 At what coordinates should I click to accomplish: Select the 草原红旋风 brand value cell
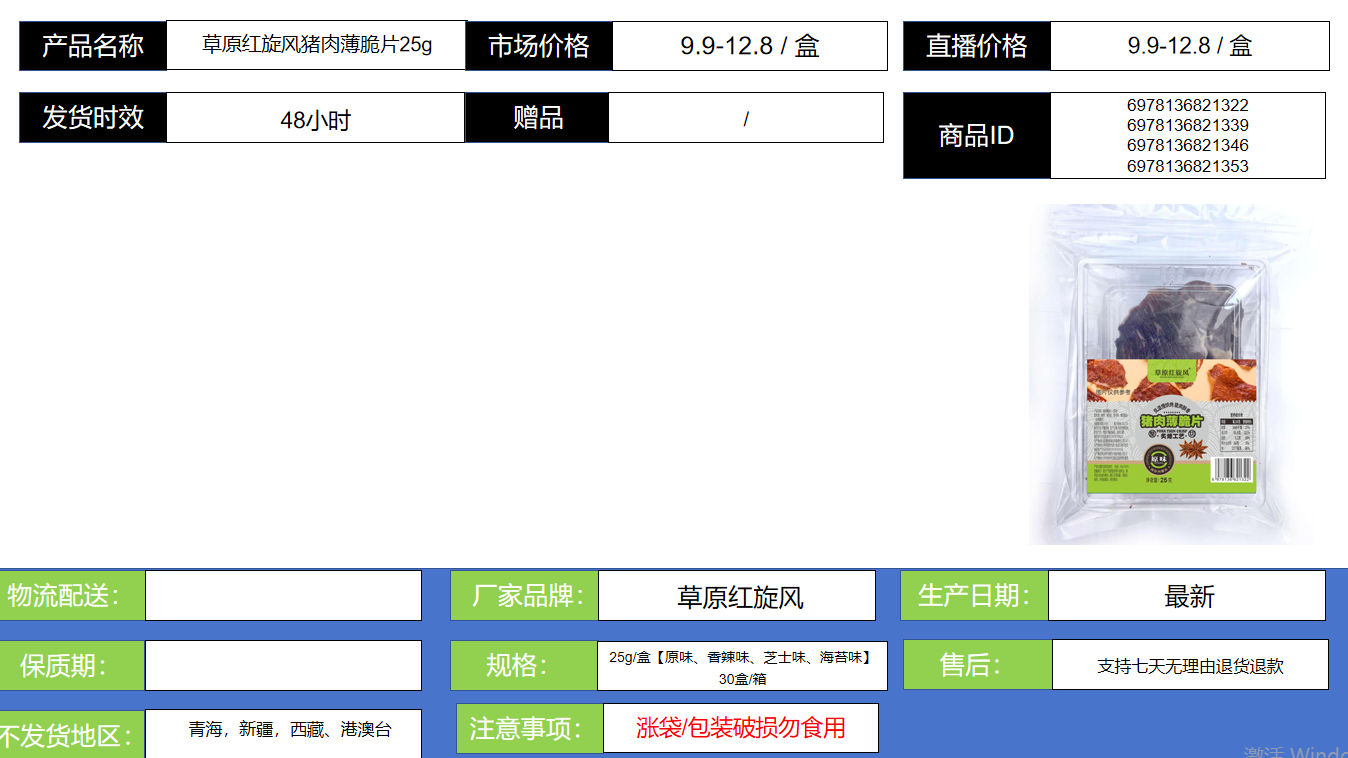click(737, 597)
